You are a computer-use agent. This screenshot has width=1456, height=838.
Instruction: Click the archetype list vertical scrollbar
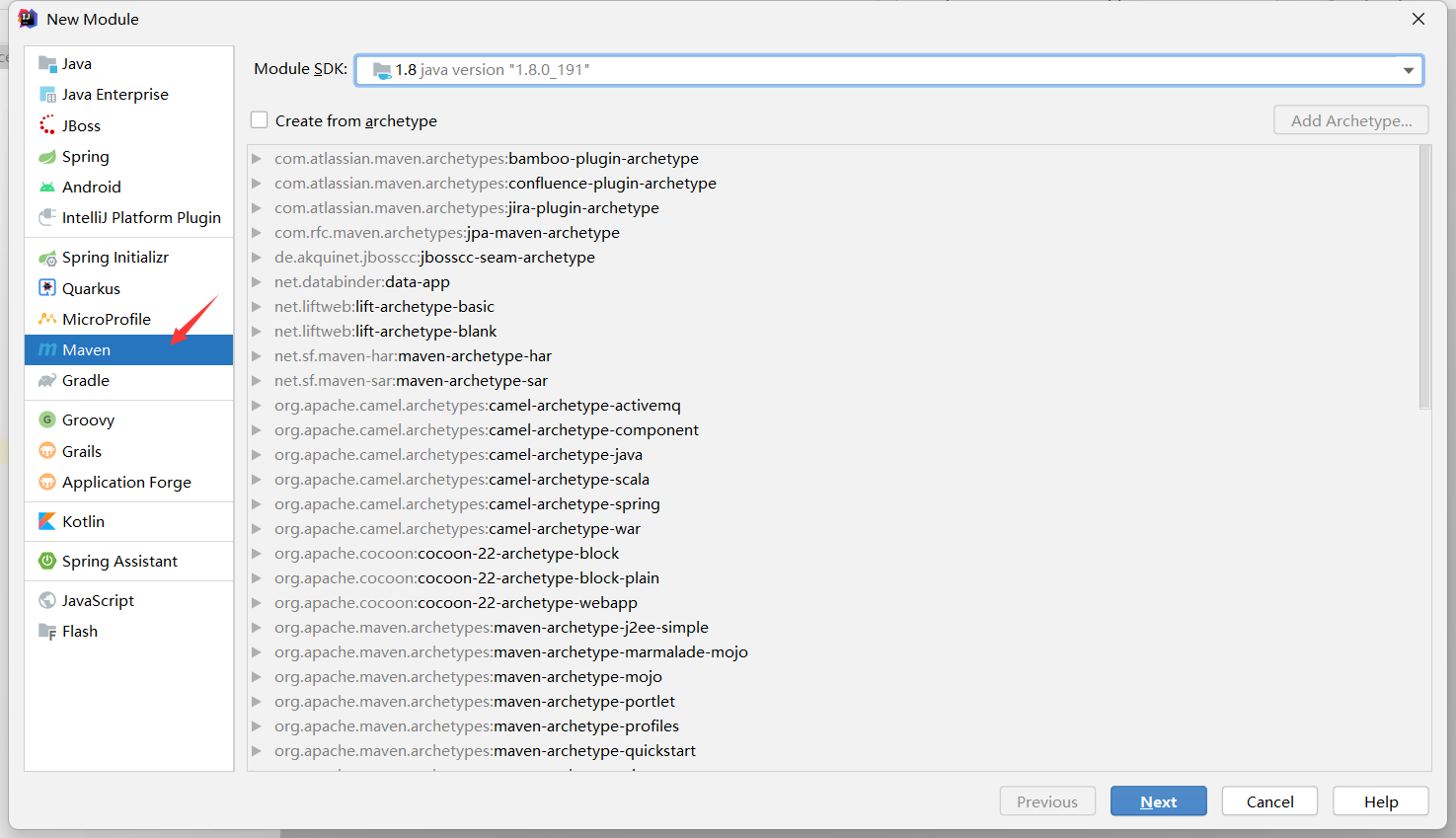[1424, 277]
